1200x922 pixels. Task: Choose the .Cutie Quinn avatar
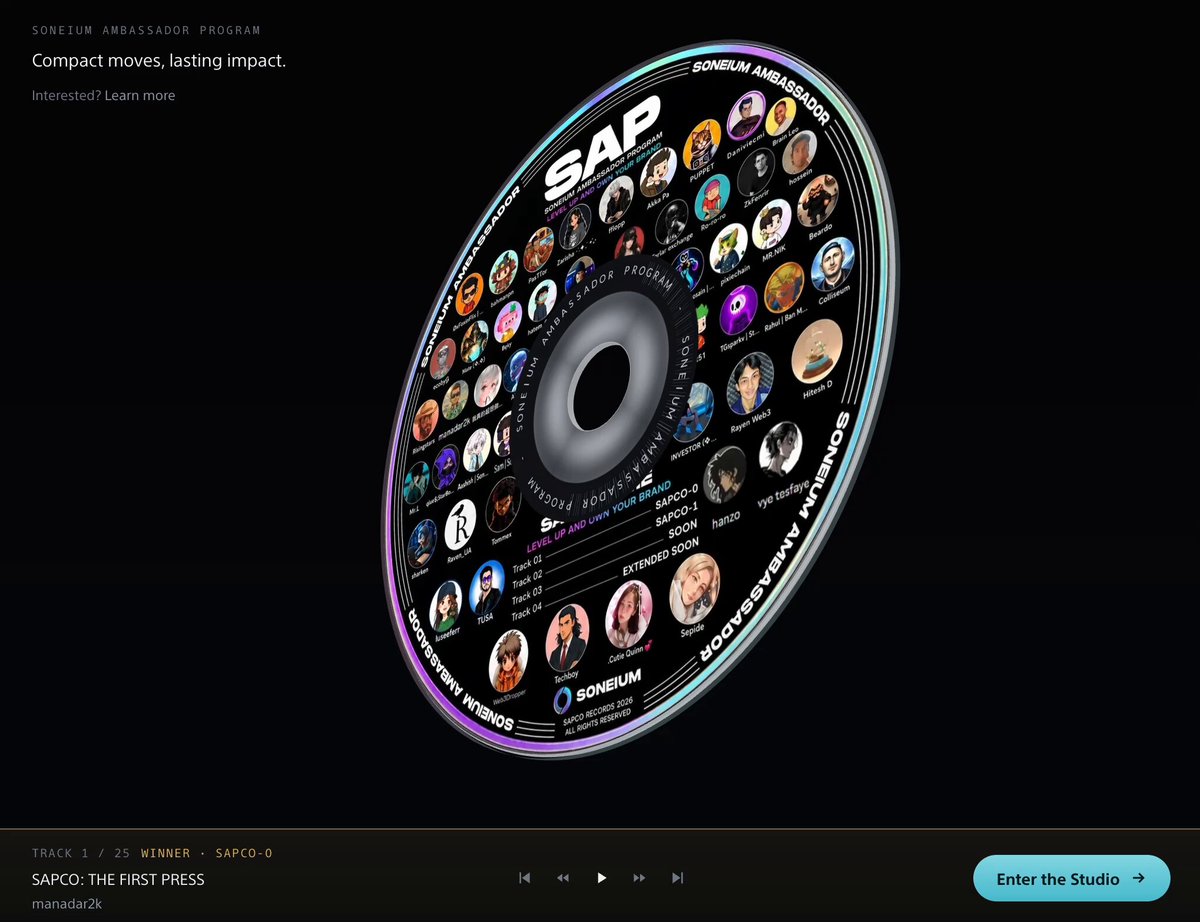click(x=629, y=613)
